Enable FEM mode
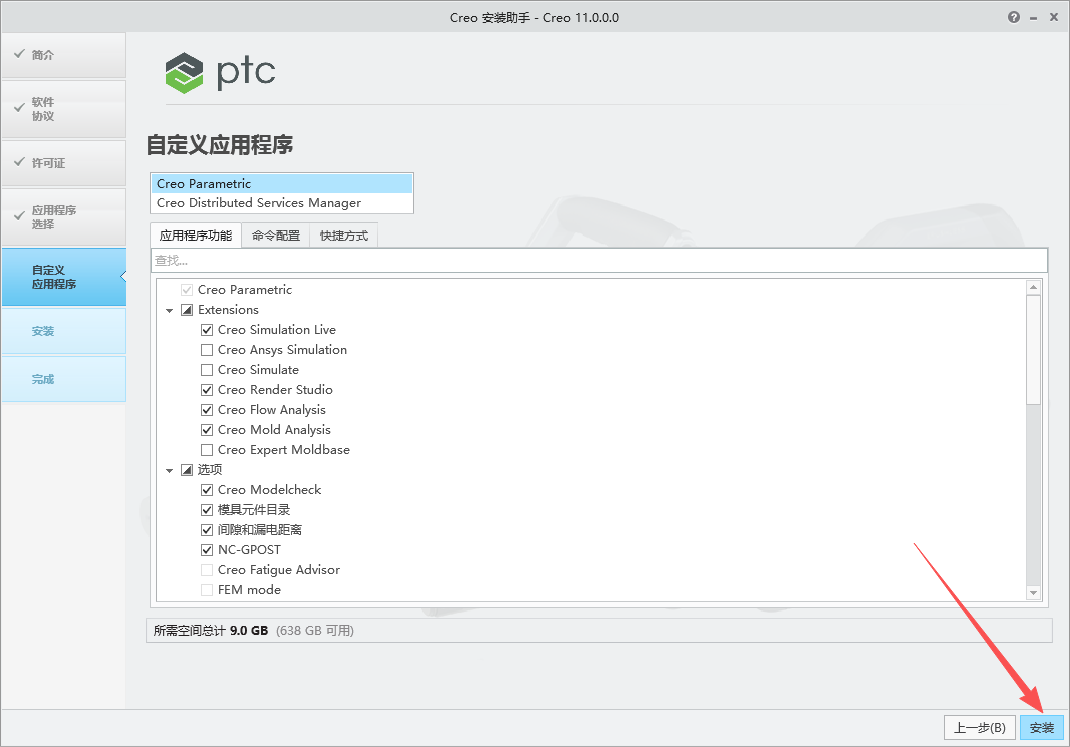1070x747 pixels. click(x=207, y=589)
